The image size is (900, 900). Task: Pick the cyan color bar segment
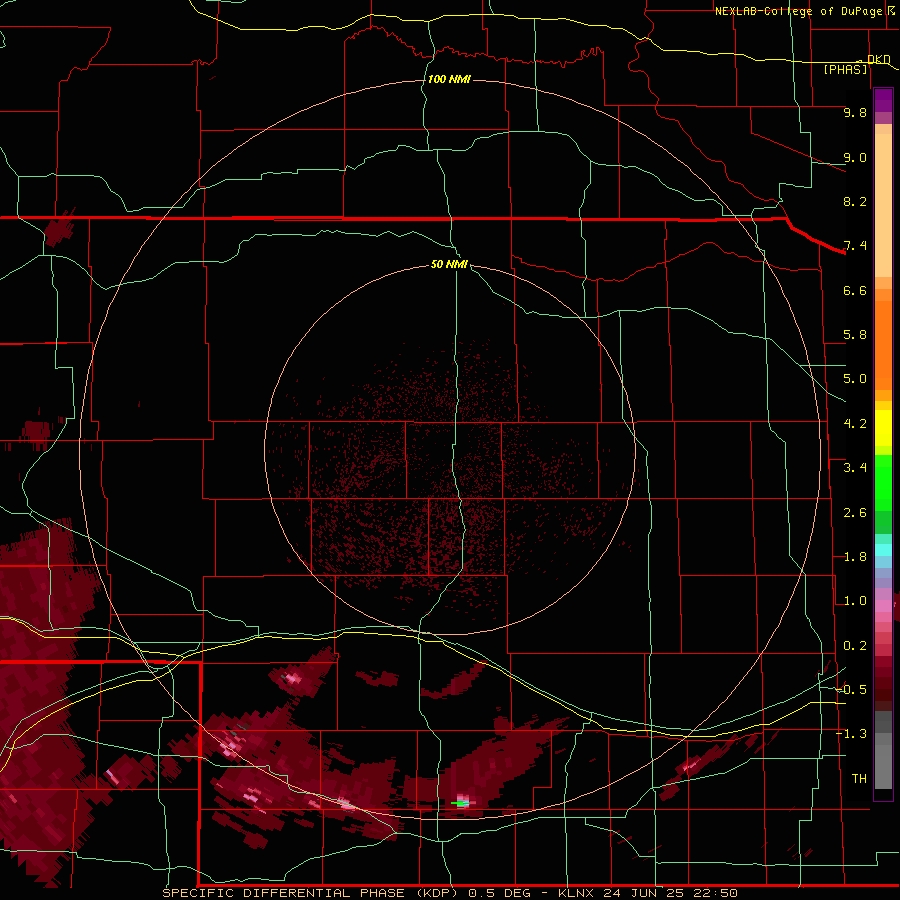883,550
